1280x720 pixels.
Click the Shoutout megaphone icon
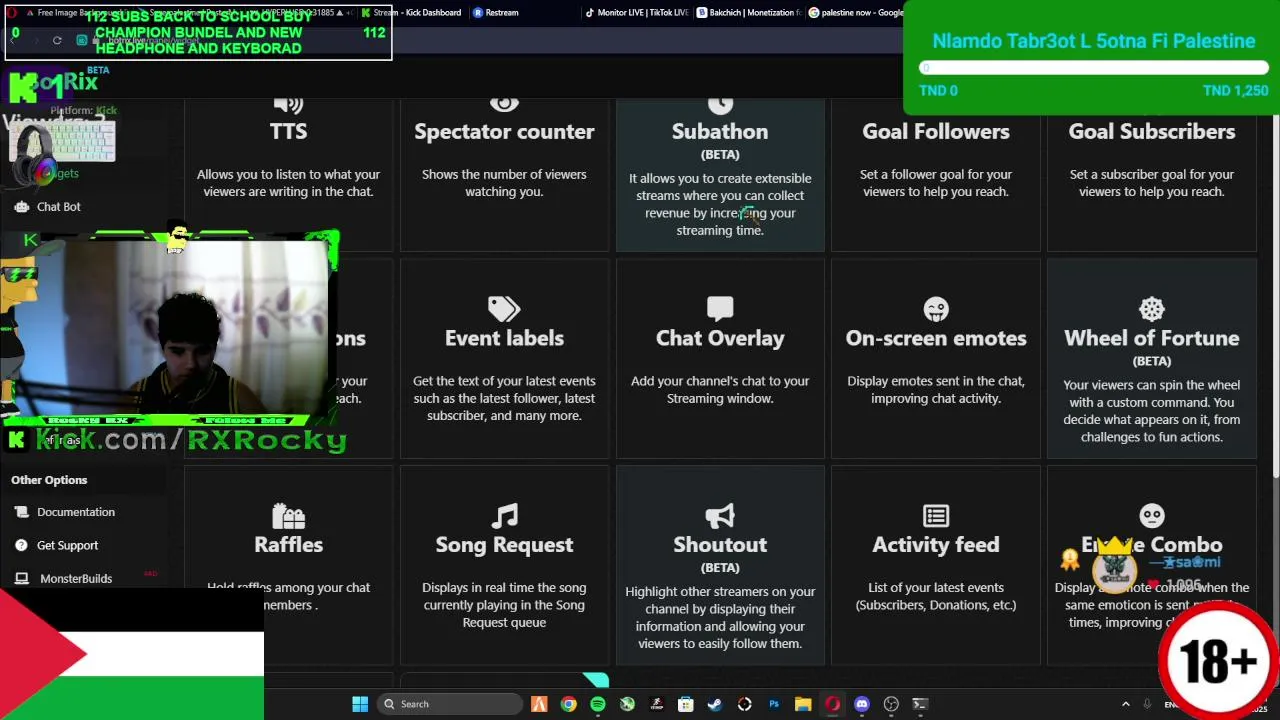tap(720, 515)
